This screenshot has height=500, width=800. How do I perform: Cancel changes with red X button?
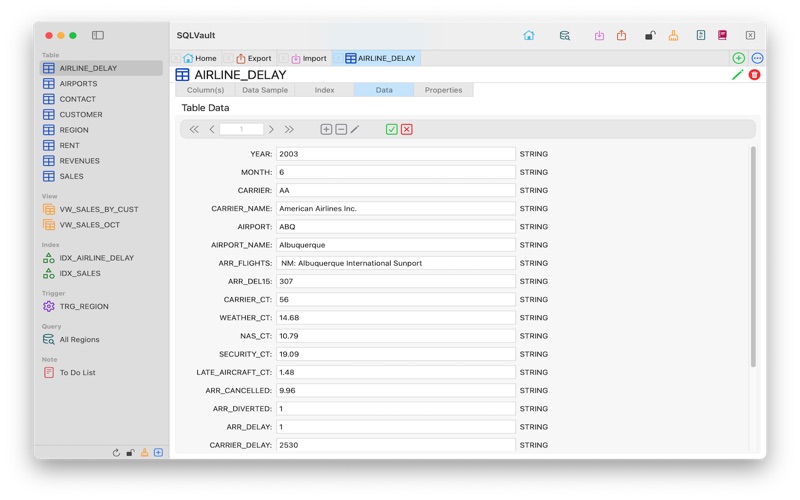click(x=407, y=130)
